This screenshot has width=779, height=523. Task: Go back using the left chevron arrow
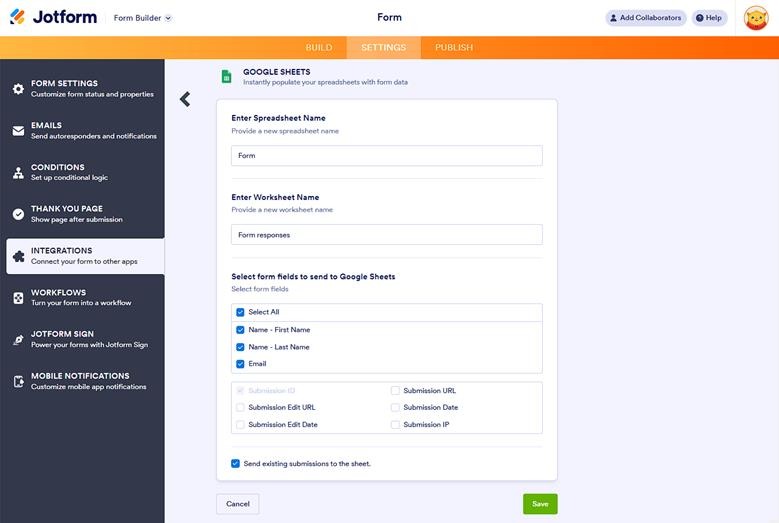point(185,99)
